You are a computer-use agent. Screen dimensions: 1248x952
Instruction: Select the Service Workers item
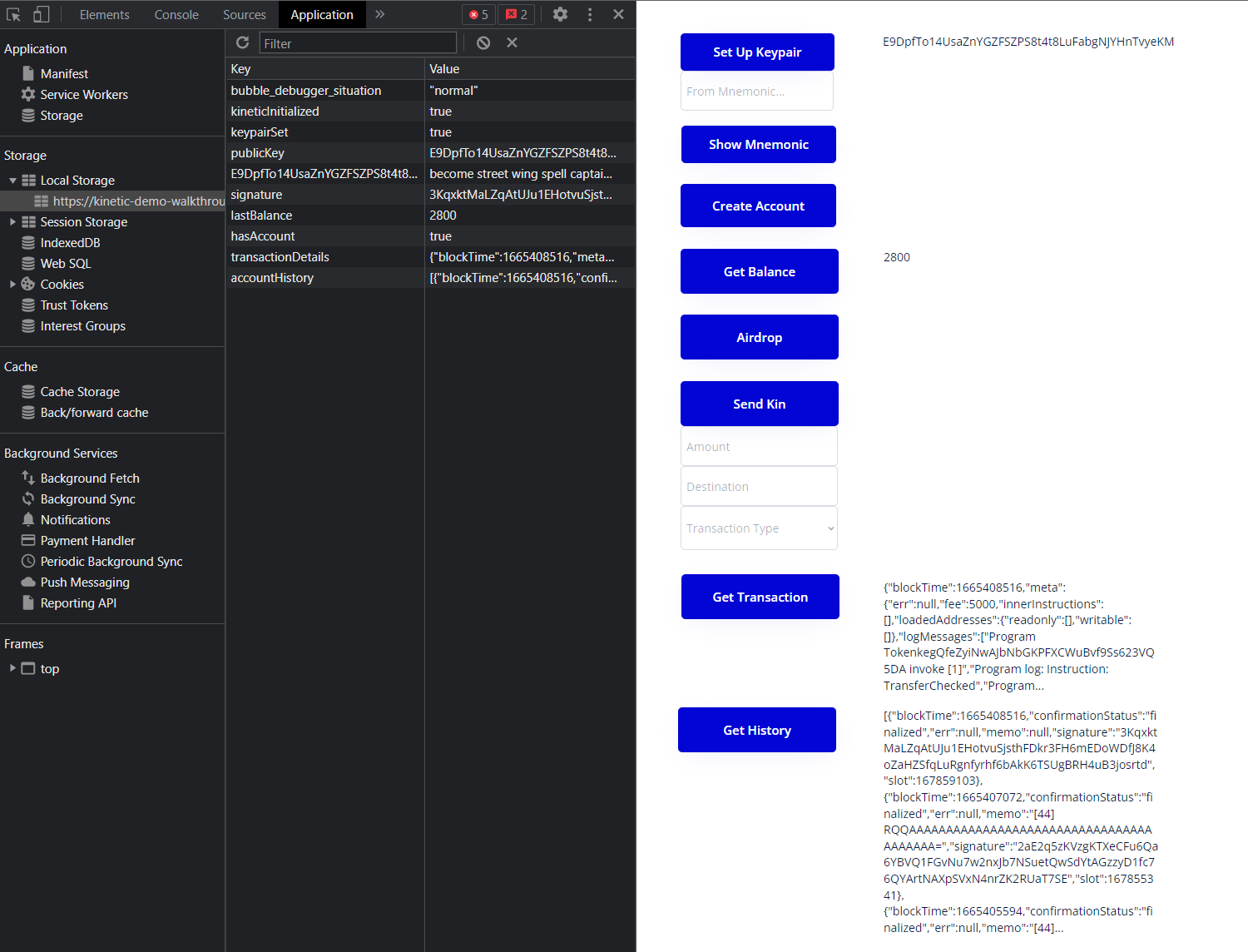(83, 95)
